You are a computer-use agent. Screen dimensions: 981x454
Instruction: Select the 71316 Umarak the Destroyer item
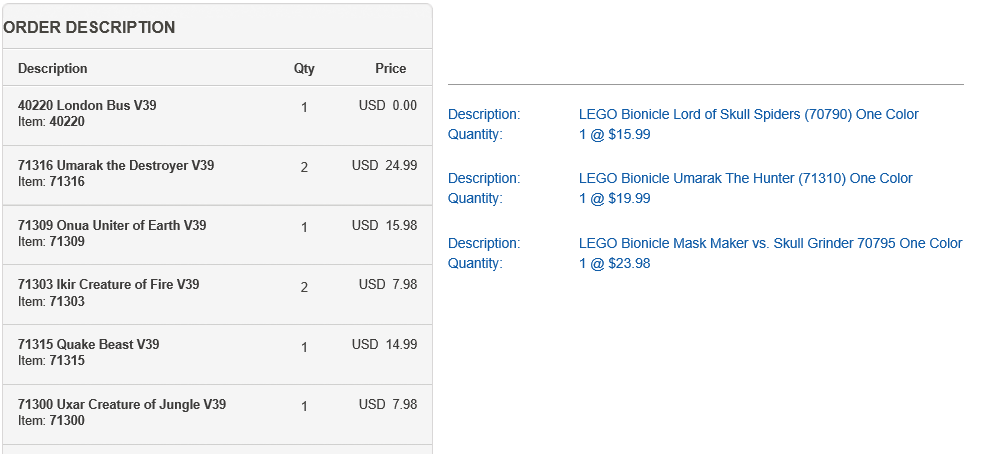(x=116, y=165)
